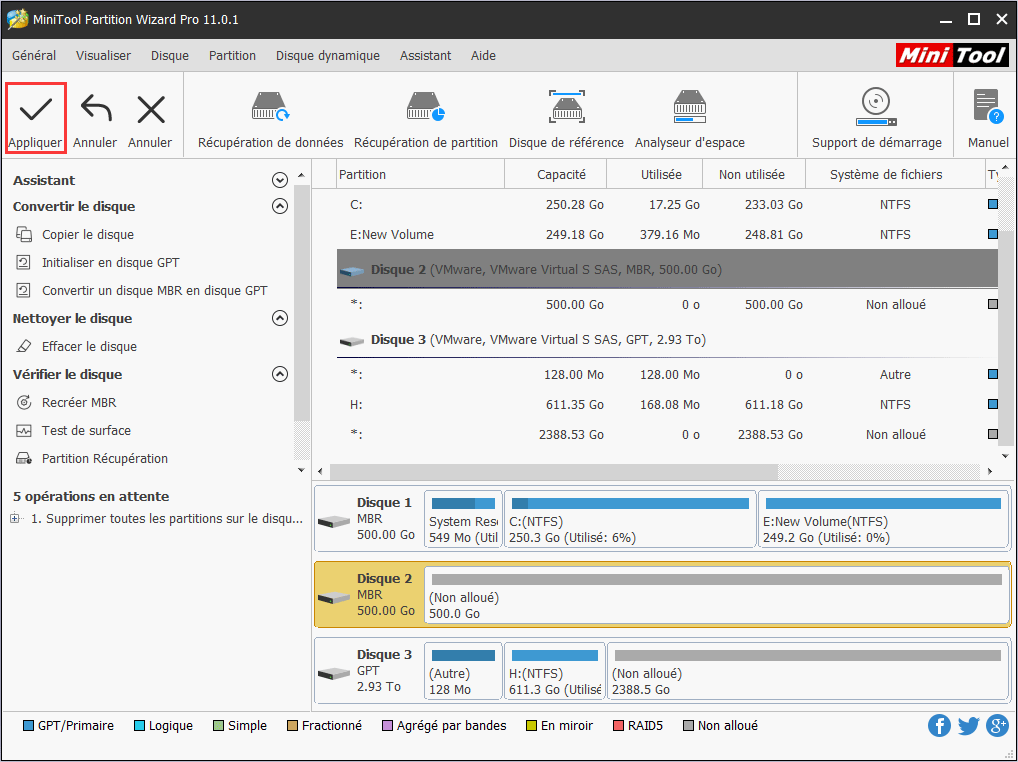Image resolution: width=1018 pixels, height=762 pixels.
Task: Open the Visualiser menu
Action: tap(103, 56)
